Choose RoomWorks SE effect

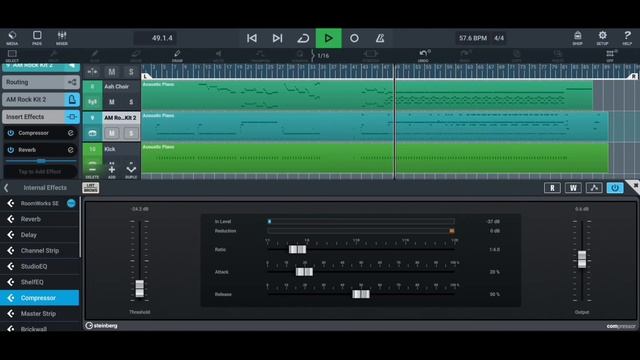click(40, 203)
